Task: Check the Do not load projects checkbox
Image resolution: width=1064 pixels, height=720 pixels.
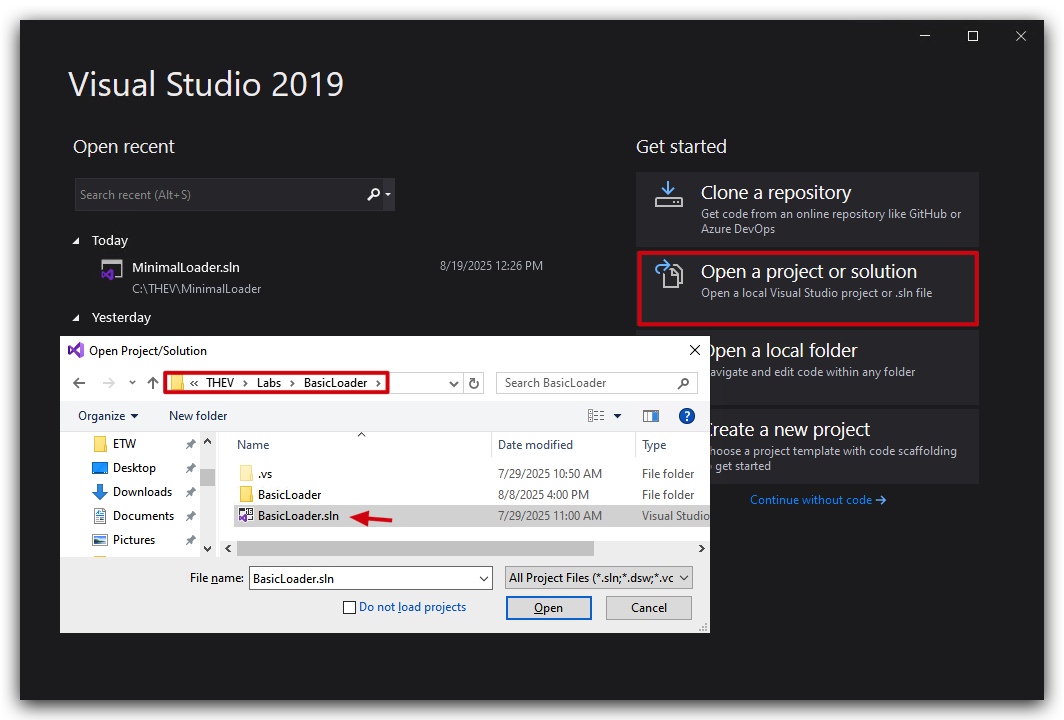Action: pyautogui.click(x=349, y=607)
